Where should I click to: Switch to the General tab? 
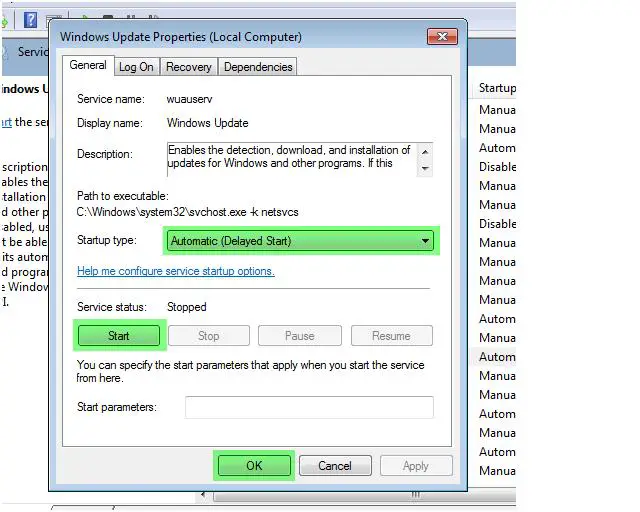coord(88,65)
